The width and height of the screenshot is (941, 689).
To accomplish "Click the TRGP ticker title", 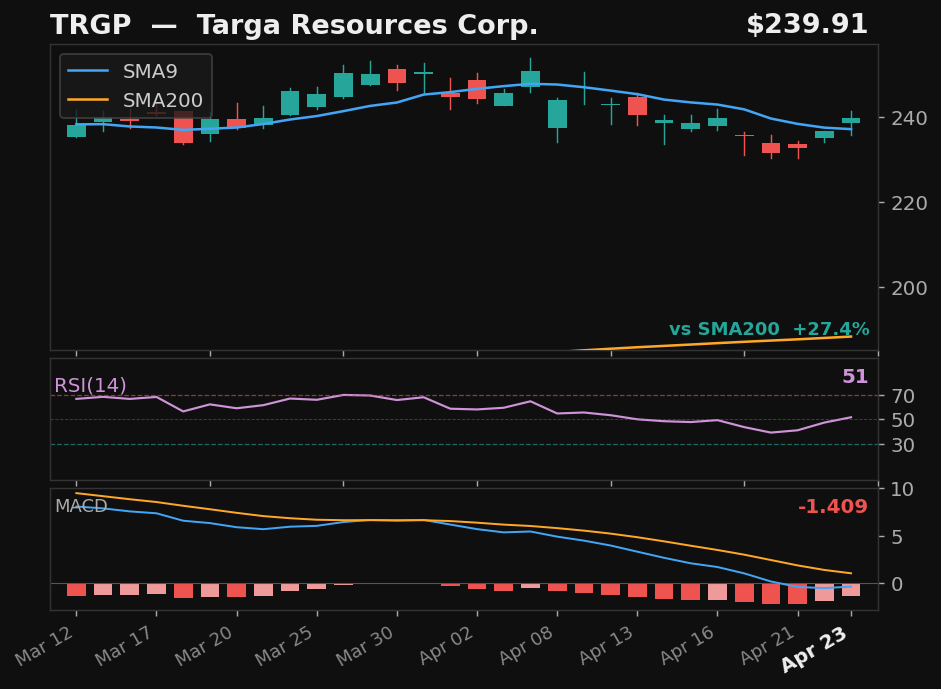I will pos(91,23).
